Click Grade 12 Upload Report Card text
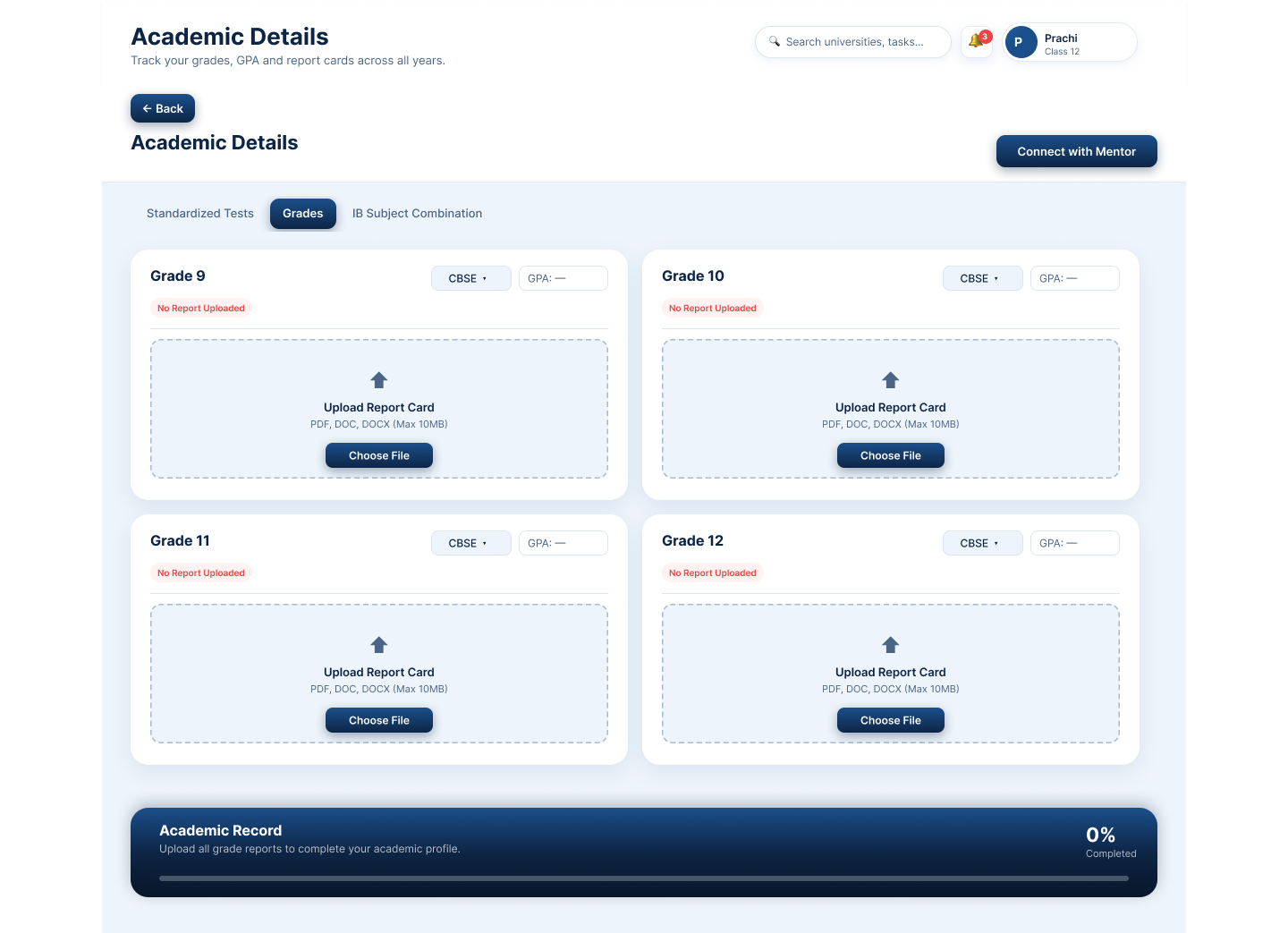1288x933 pixels. 891,672
